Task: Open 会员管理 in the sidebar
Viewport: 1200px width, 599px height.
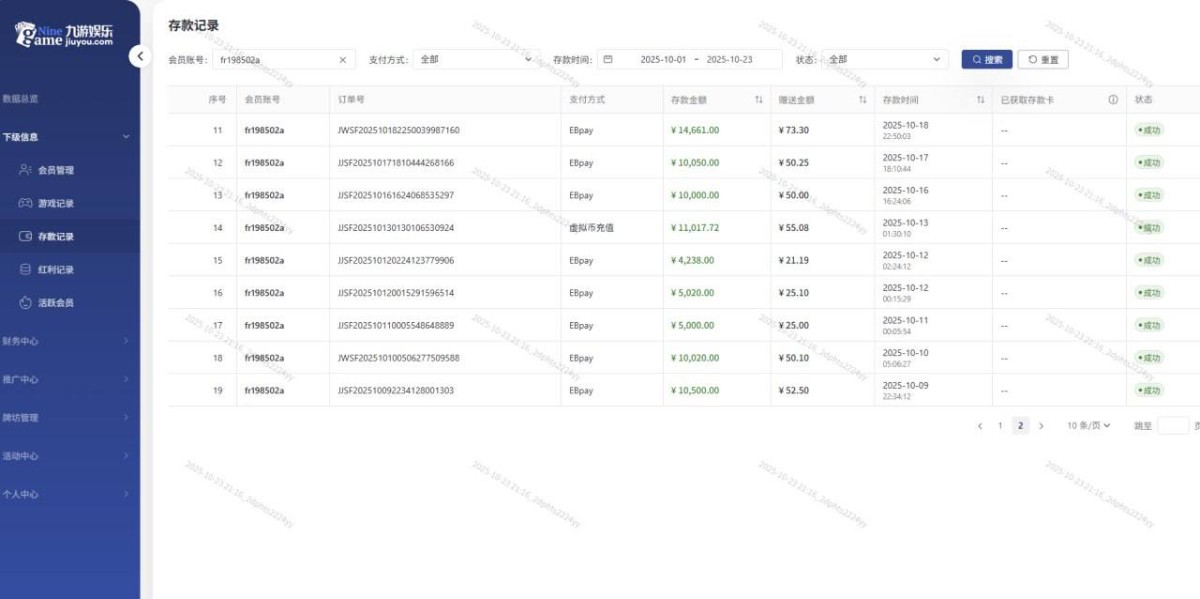Action: click(55, 170)
